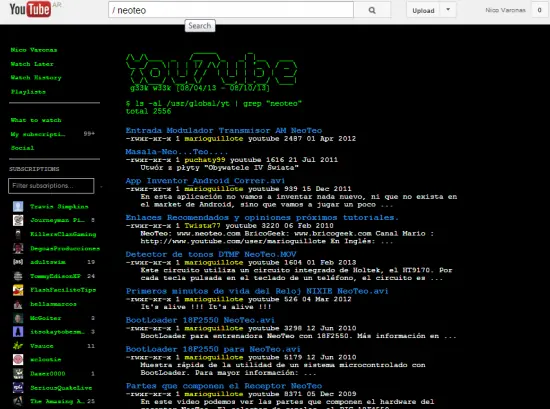Click the itsokaytobesm.. channel avatar

[x=18, y=332]
